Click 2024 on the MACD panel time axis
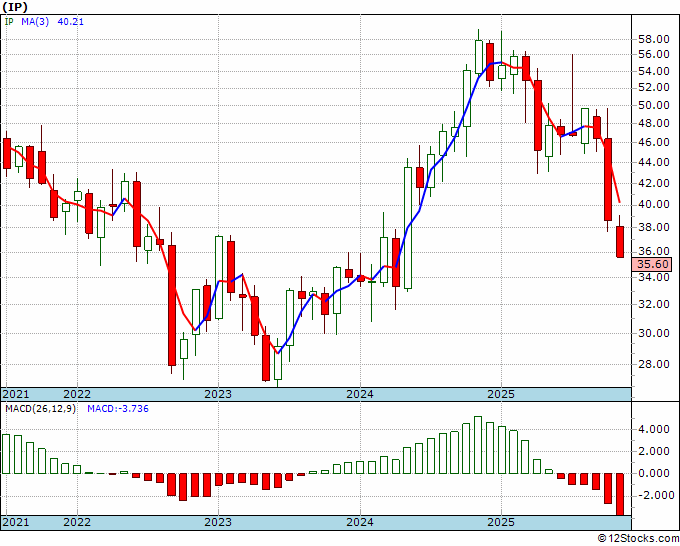680x546 pixels. tap(360, 522)
